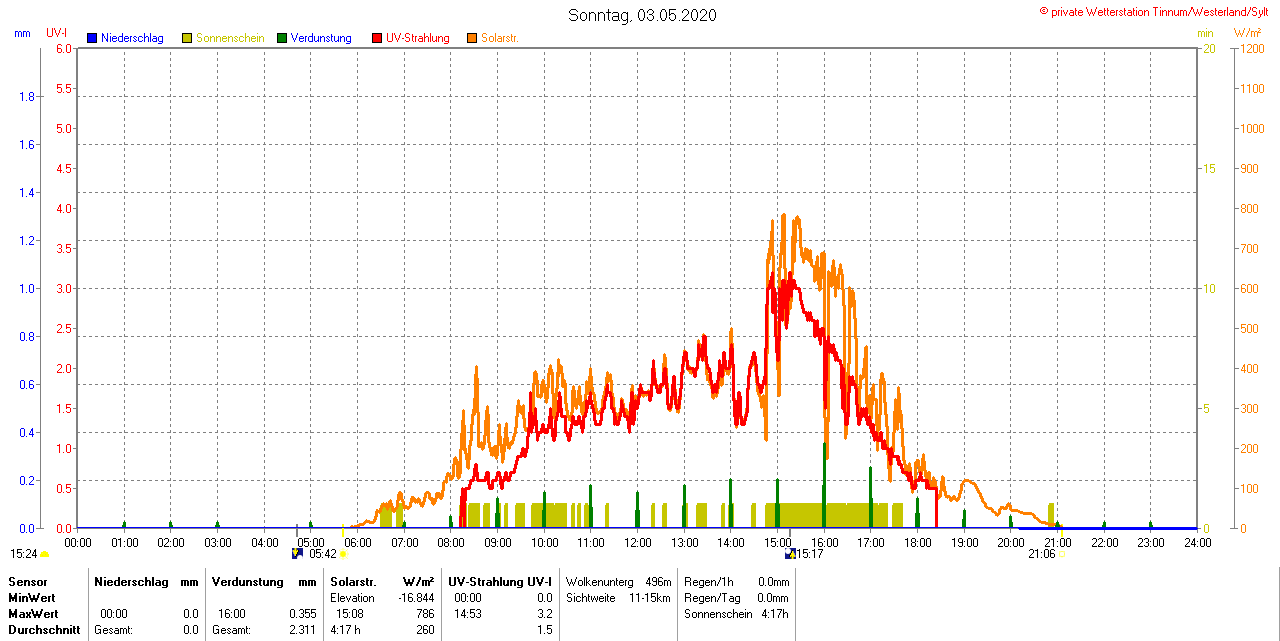Click the yellow min axis unit label
Image resolution: width=1280 pixels, height=641 pixels.
[1206, 32]
